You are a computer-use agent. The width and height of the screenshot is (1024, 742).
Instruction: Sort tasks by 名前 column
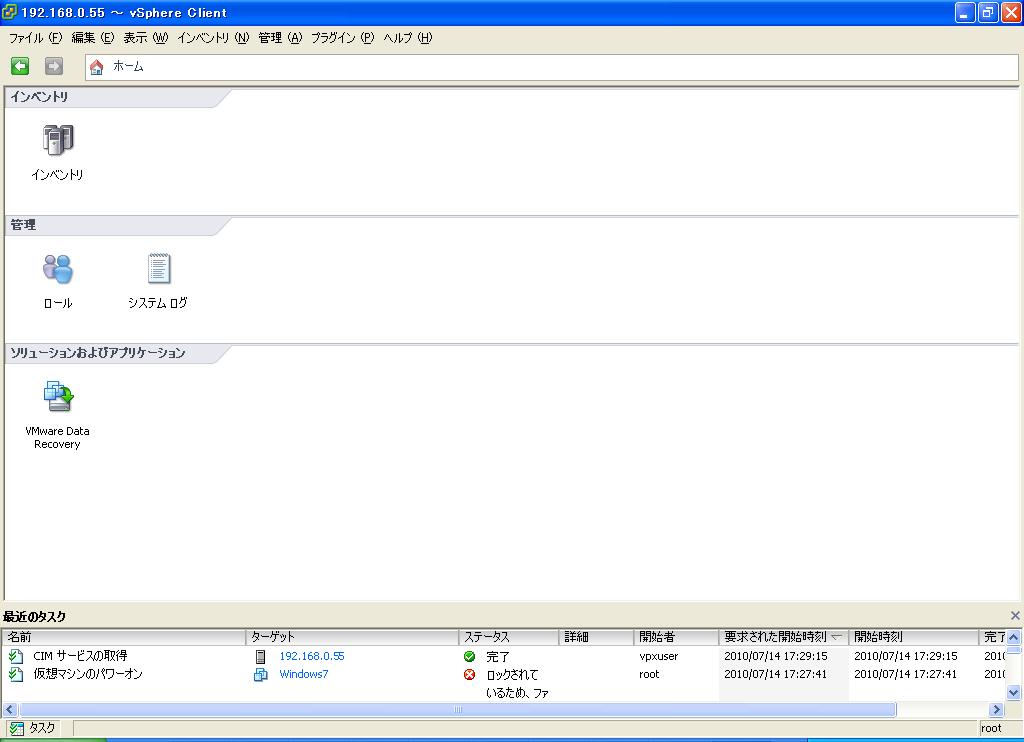click(124, 637)
